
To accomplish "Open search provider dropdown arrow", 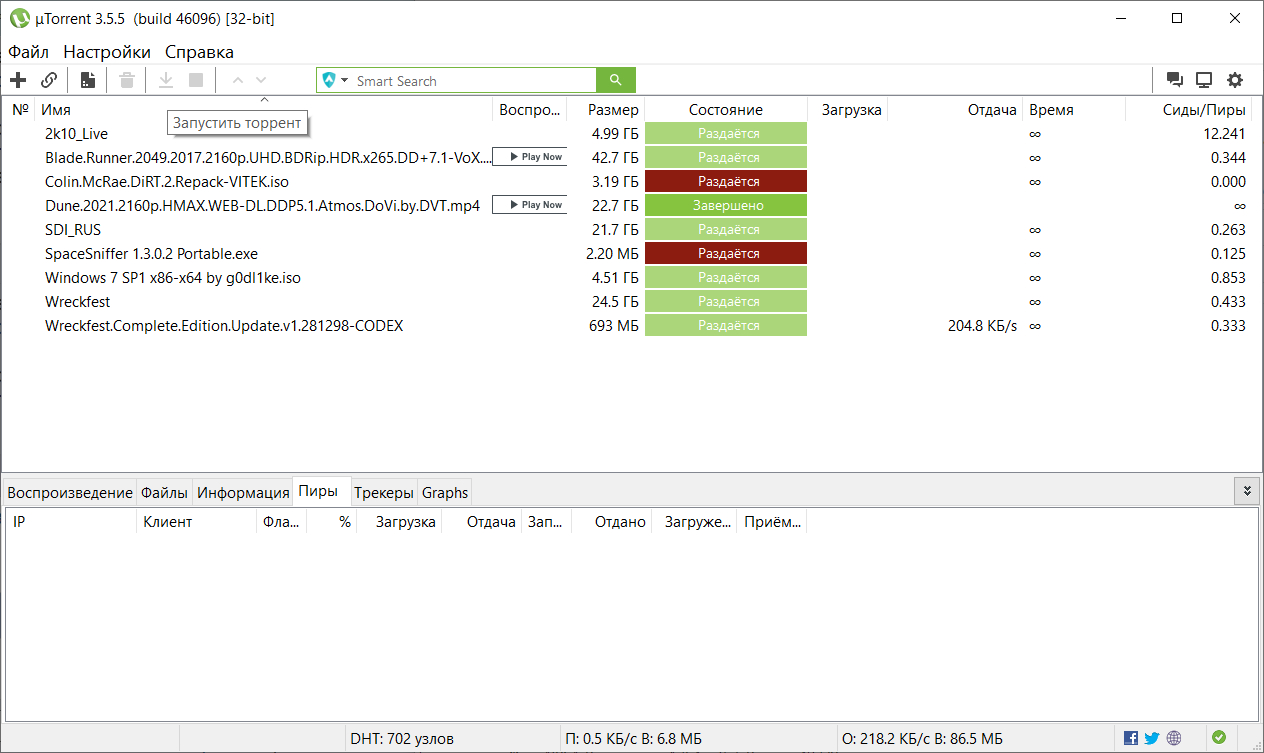I will [344, 81].
